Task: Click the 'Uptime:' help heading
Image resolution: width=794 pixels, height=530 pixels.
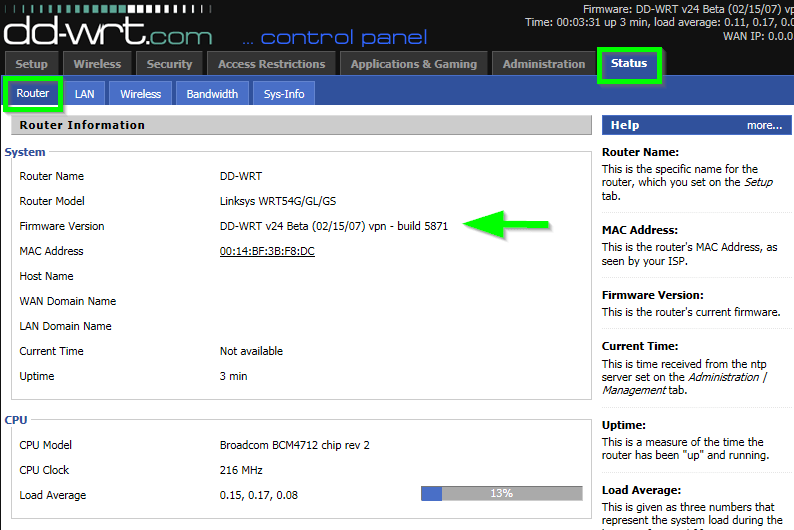Action: click(623, 425)
